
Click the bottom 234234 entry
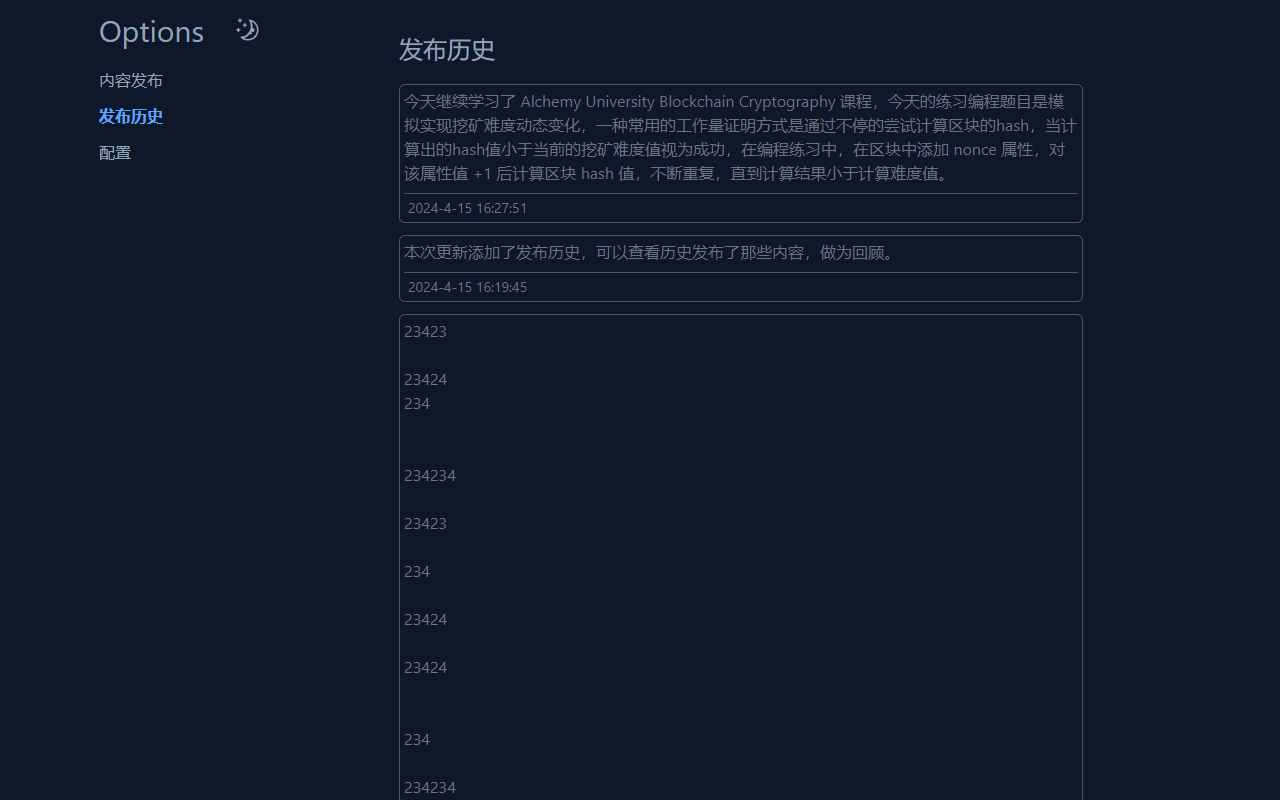coord(430,787)
